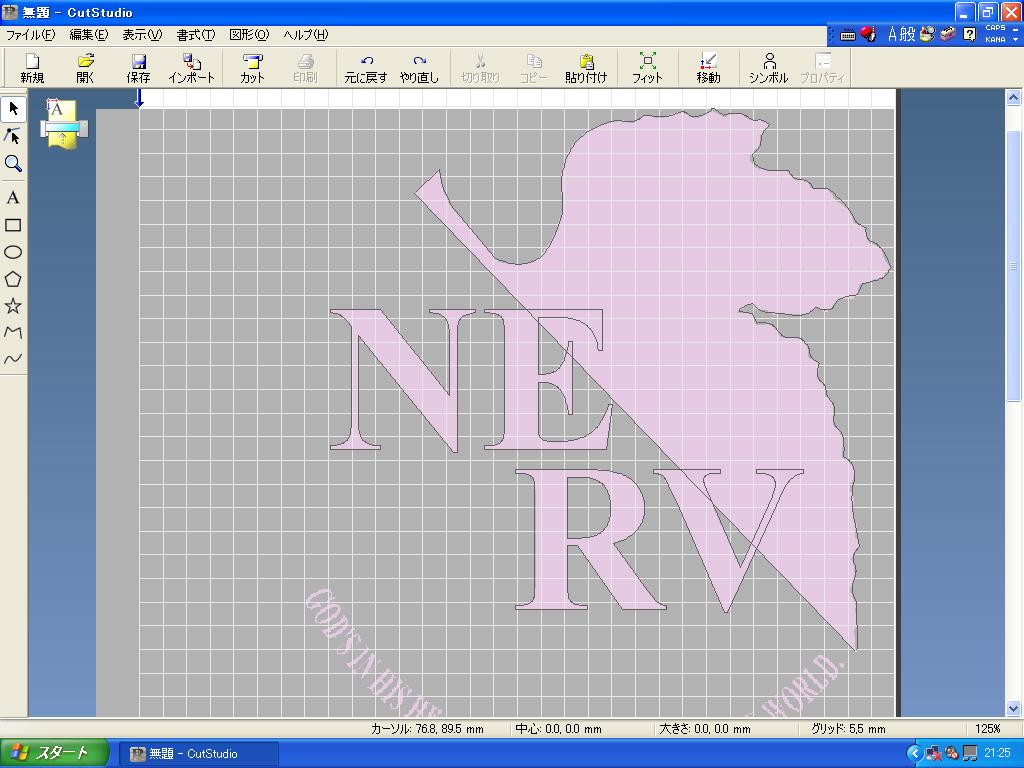Open the 書式(T) menu
Viewport: 1024px width, 768px height.
point(195,35)
